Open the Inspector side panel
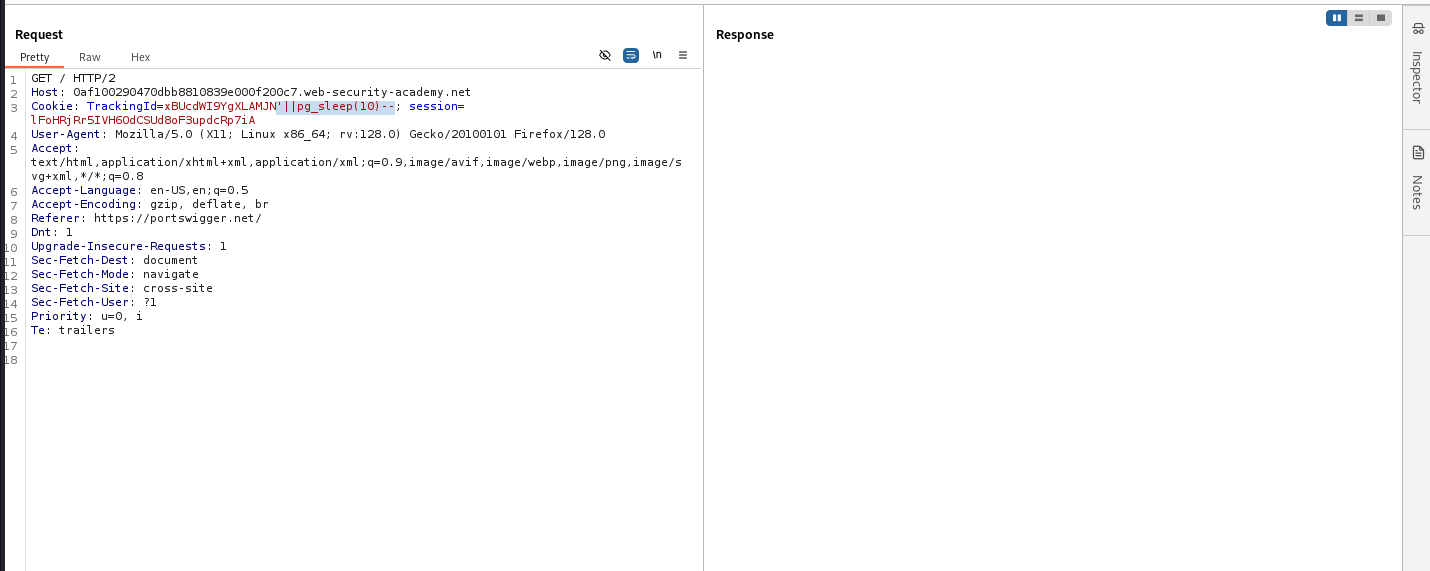This screenshot has width=1430, height=571. point(1417,64)
